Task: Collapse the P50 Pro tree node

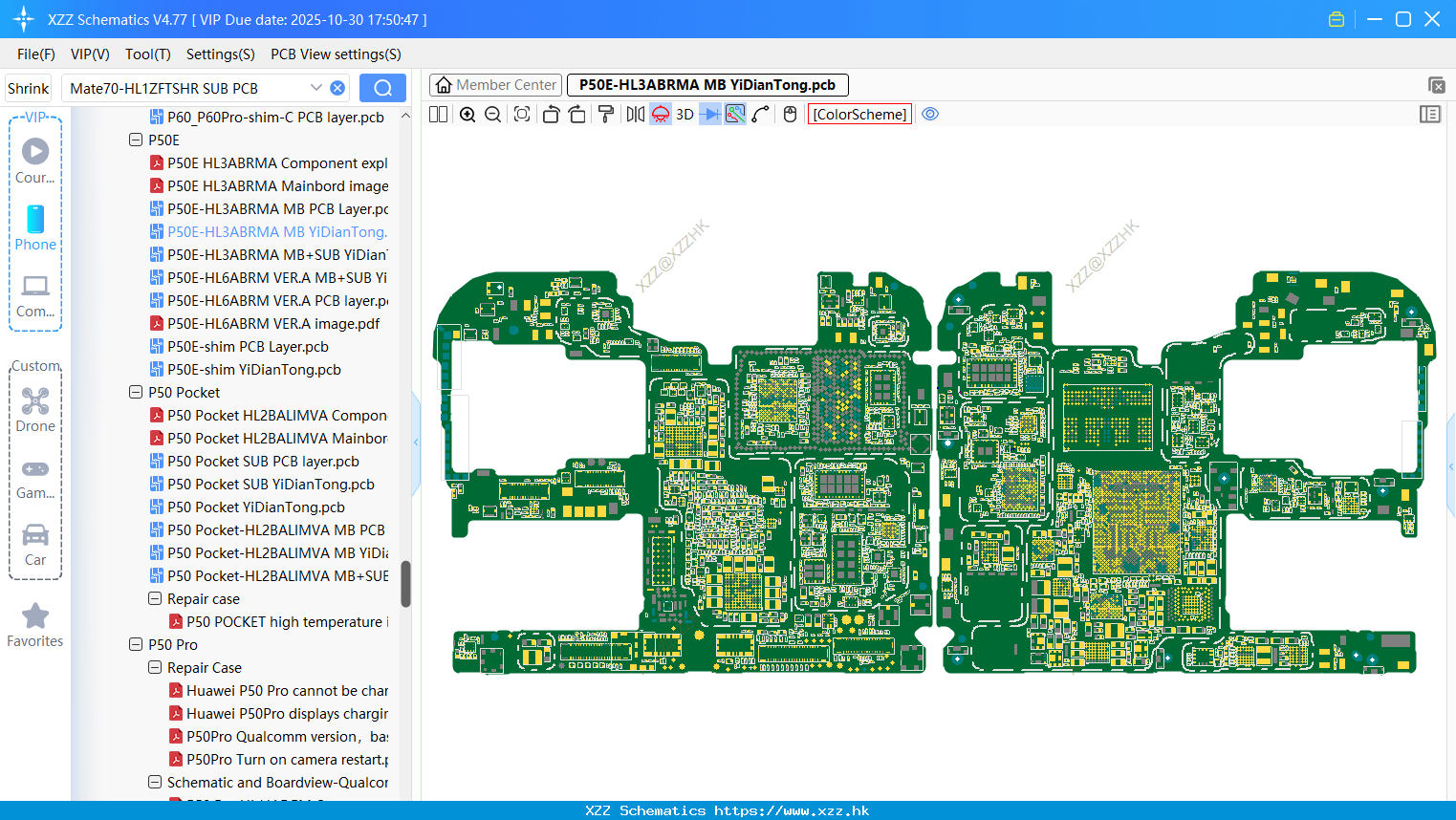Action: tap(136, 644)
